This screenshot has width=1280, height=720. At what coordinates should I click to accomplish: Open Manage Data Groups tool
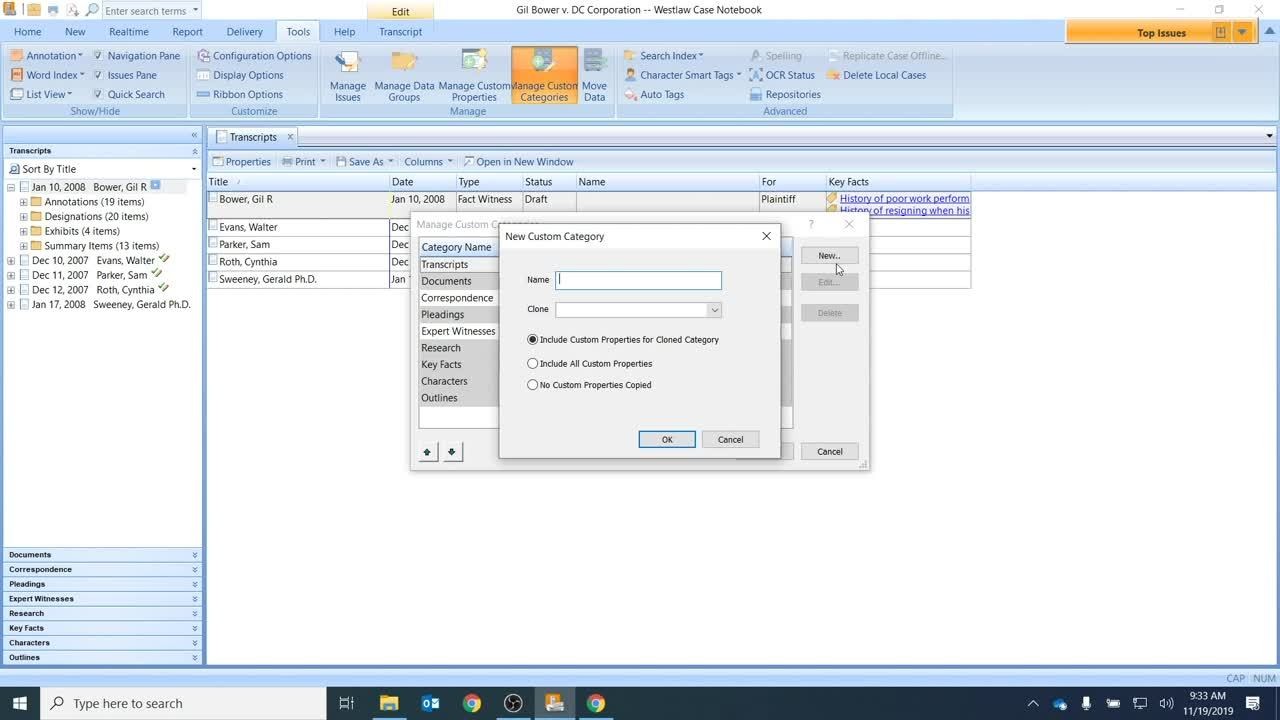[404, 75]
